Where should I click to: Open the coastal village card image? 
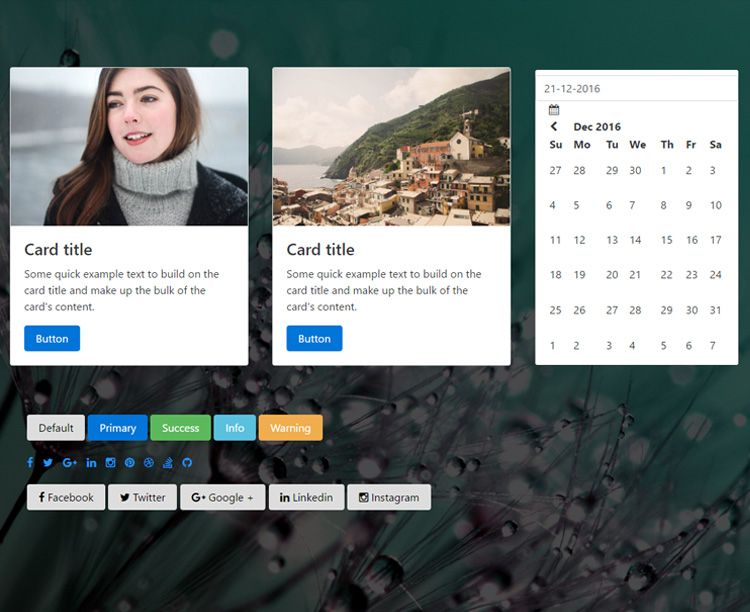(x=391, y=146)
